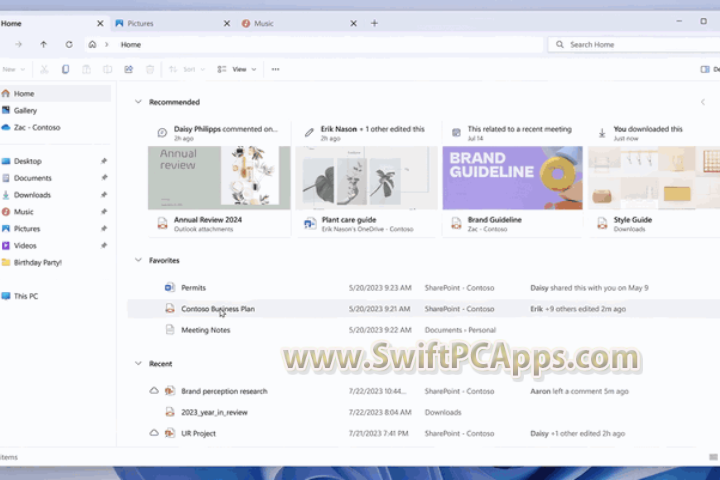Open the Sort dropdown menu
Screen dimensions: 720x480
click(187, 69)
